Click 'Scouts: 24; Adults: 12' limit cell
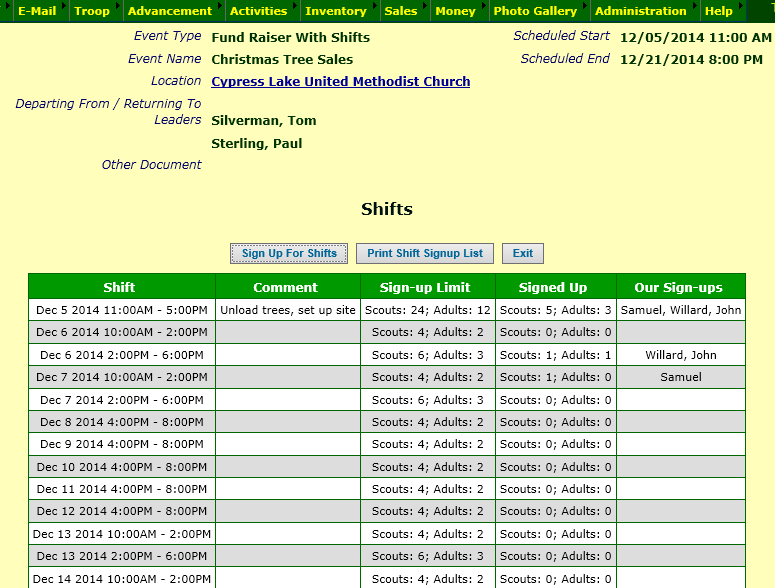This screenshot has height=588, width=775. pyautogui.click(x=428, y=310)
